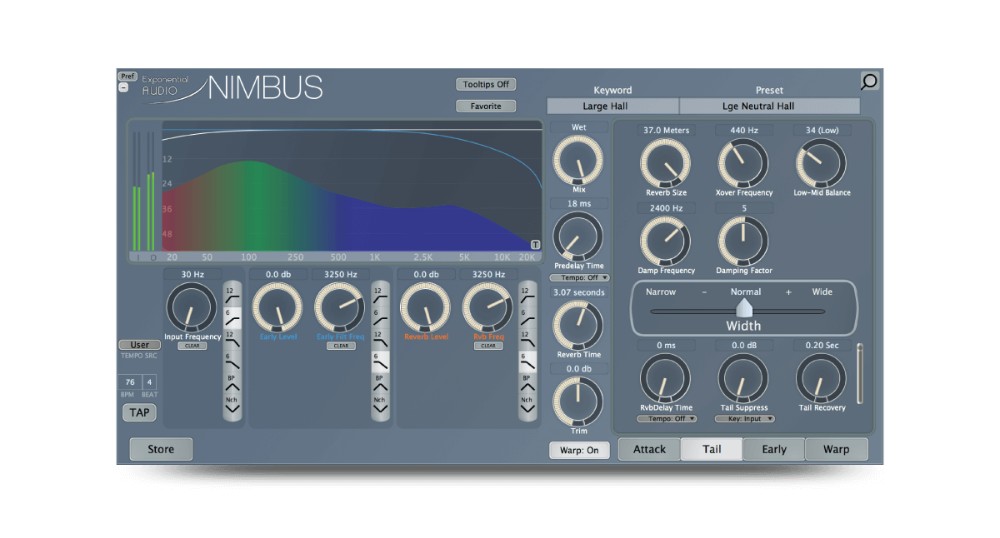Click the TAP tempo button
Screen dimensions: 1000x538
(139, 412)
